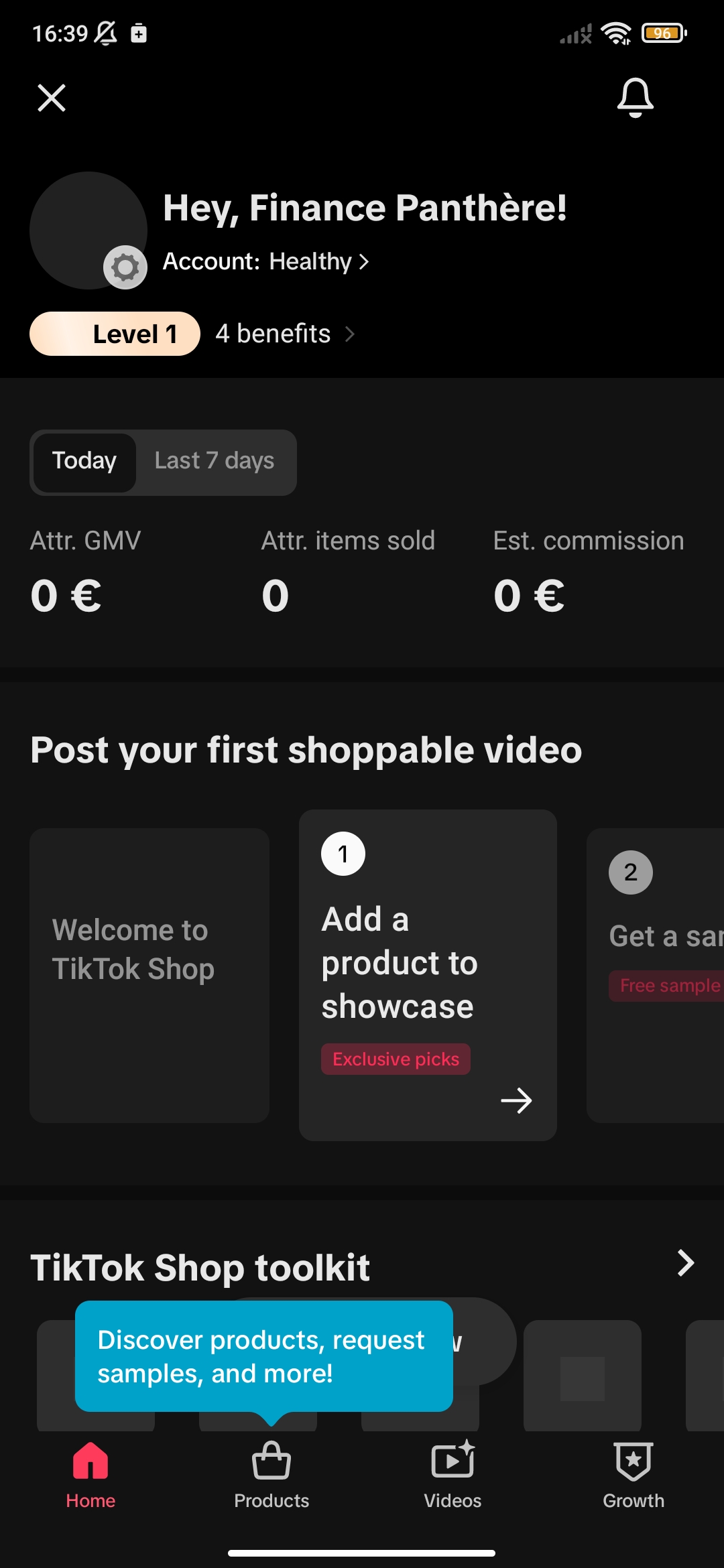Open Exclusive picks tag
This screenshot has width=724, height=1568.
tap(396, 1059)
